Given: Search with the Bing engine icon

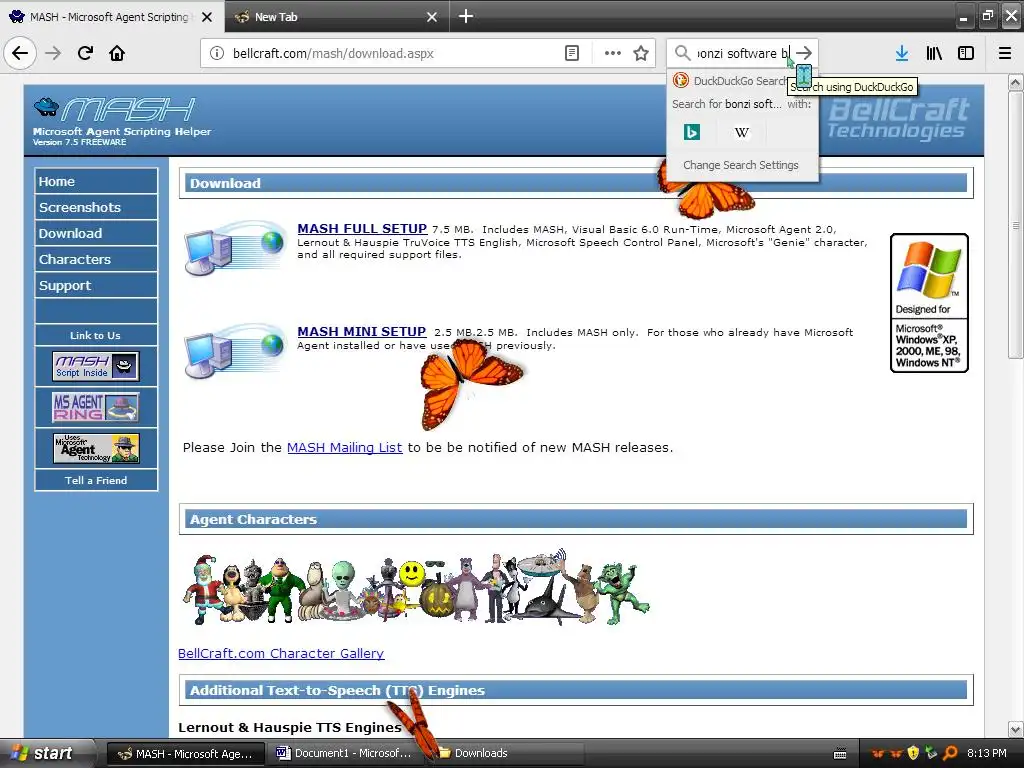Looking at the screenshot, I should tap(692, 133).
